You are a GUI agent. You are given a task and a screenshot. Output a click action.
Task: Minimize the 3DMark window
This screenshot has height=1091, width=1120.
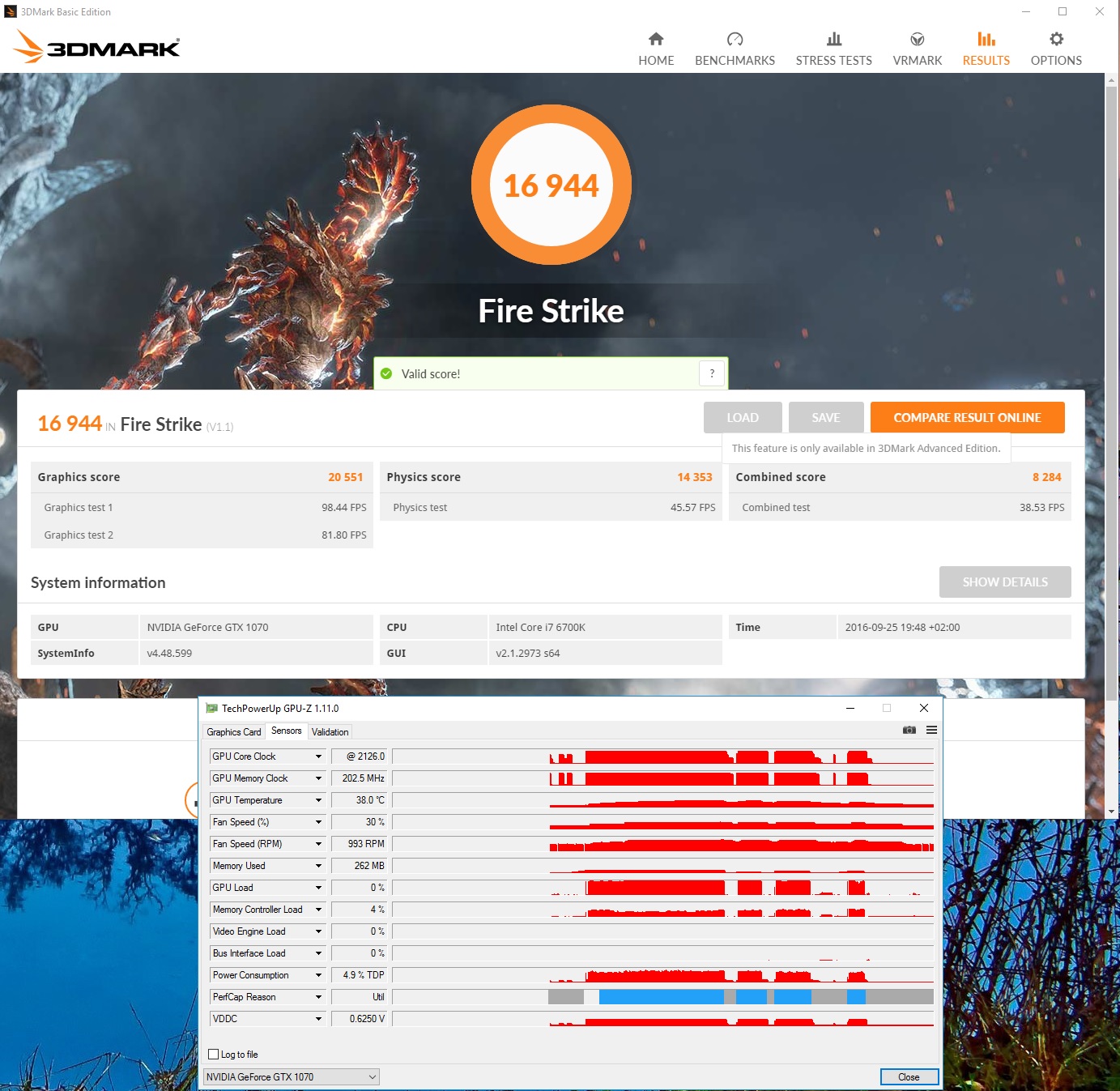(1026, 11)
